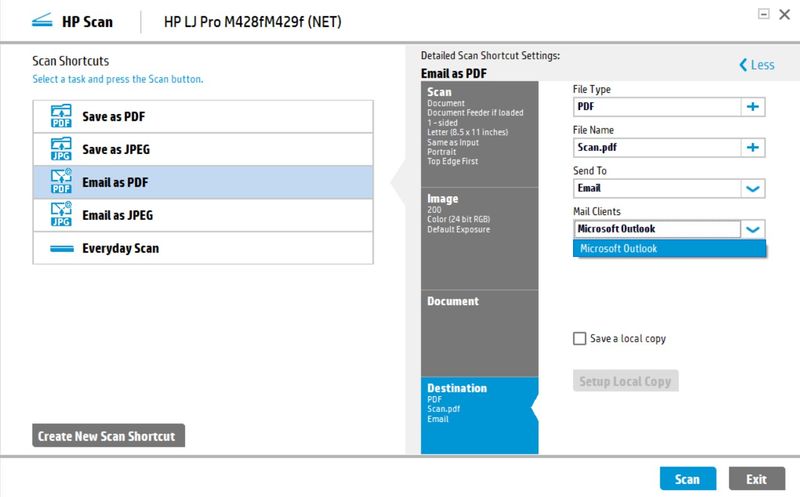Click the HP Scan scanner logo icon
This screenshot has width=800, height=497.
(x=42, y=21)
